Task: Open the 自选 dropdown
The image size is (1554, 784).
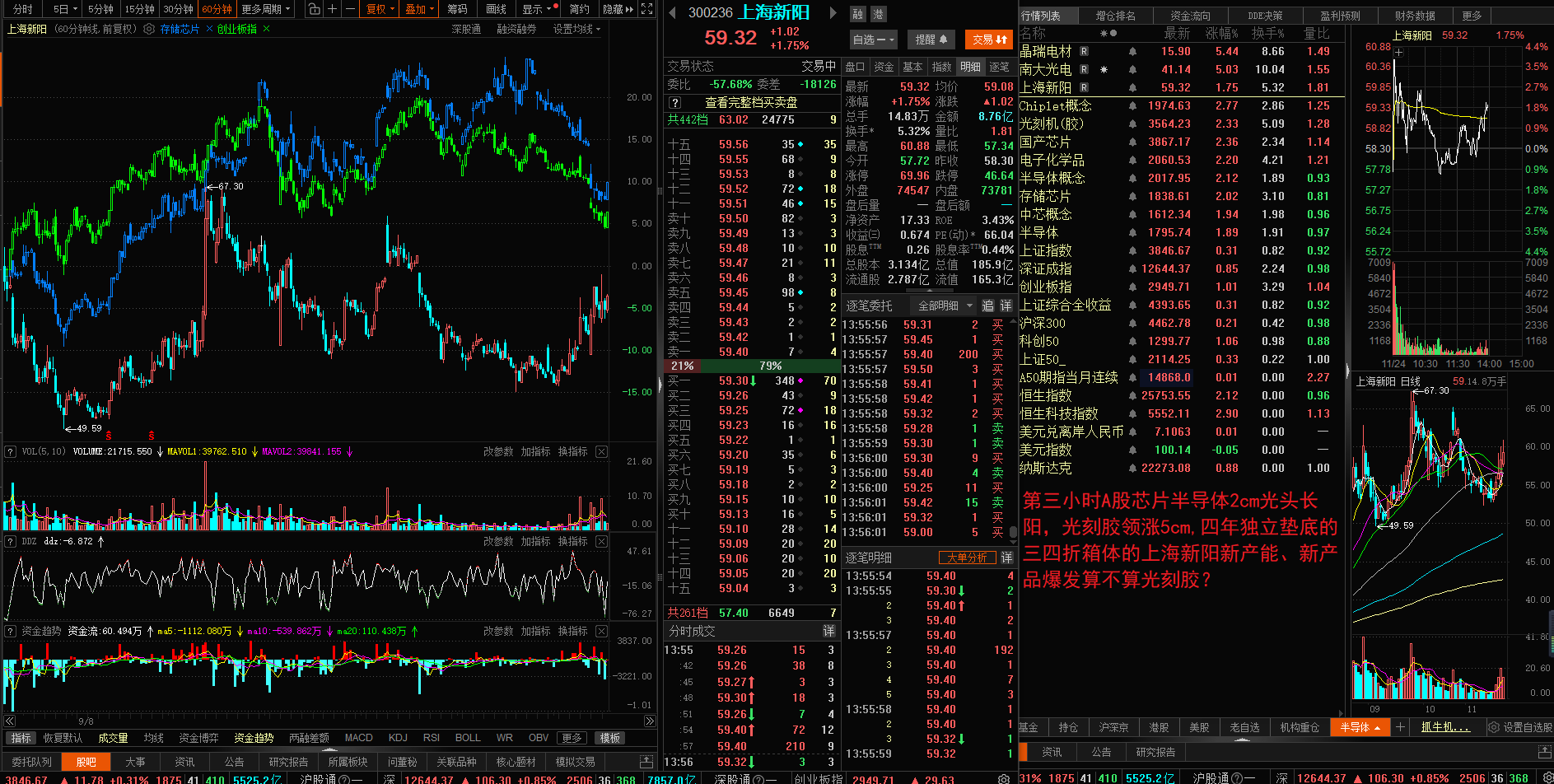Action: click(x=873, y=39)
